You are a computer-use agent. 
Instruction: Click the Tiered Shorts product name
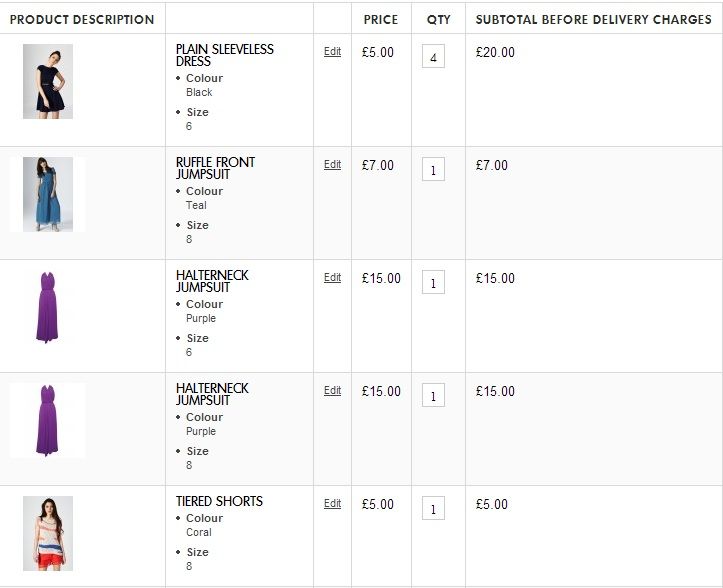pyautogui.click(x=219, y=501)
